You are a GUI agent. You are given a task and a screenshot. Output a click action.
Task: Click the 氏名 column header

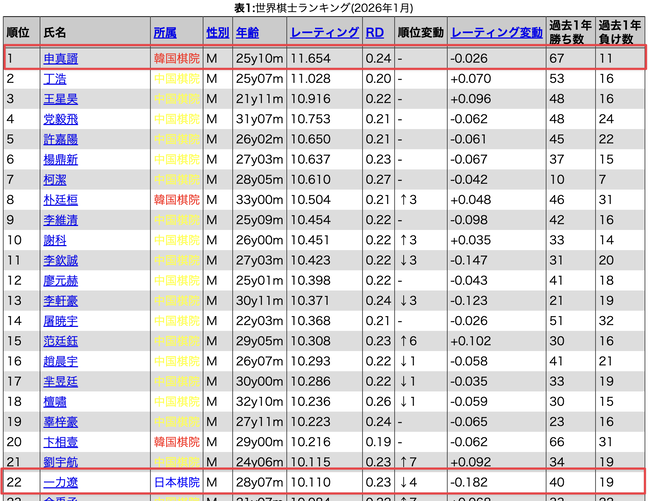(x=55, y=33)
